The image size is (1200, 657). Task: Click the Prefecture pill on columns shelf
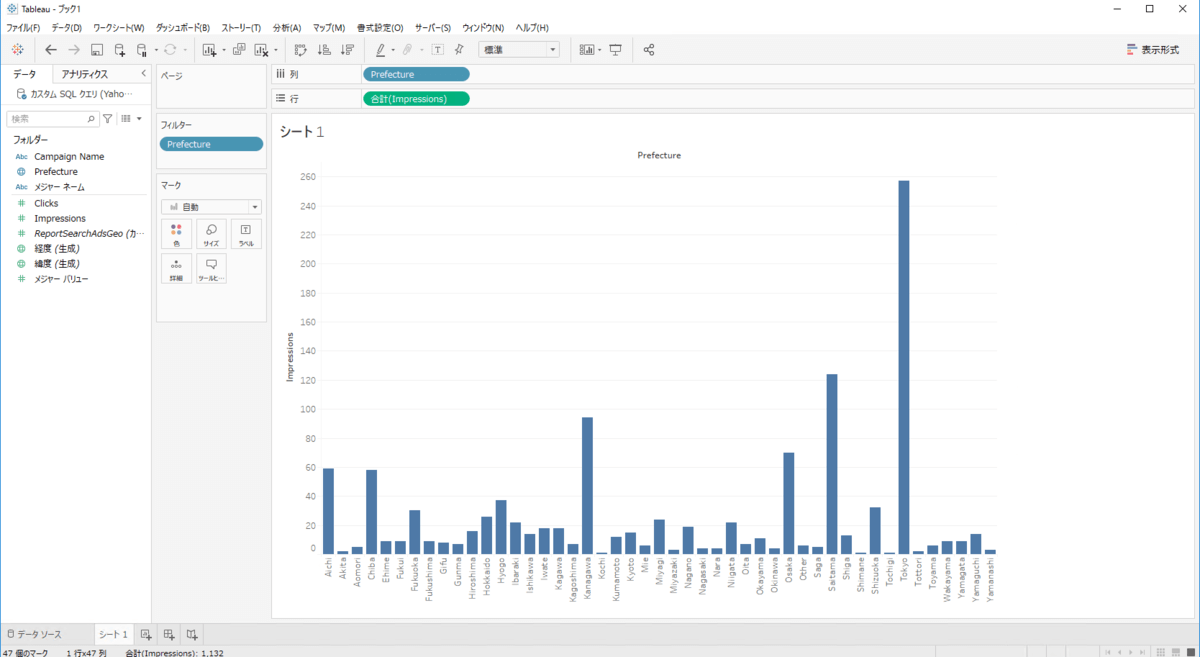416,74
